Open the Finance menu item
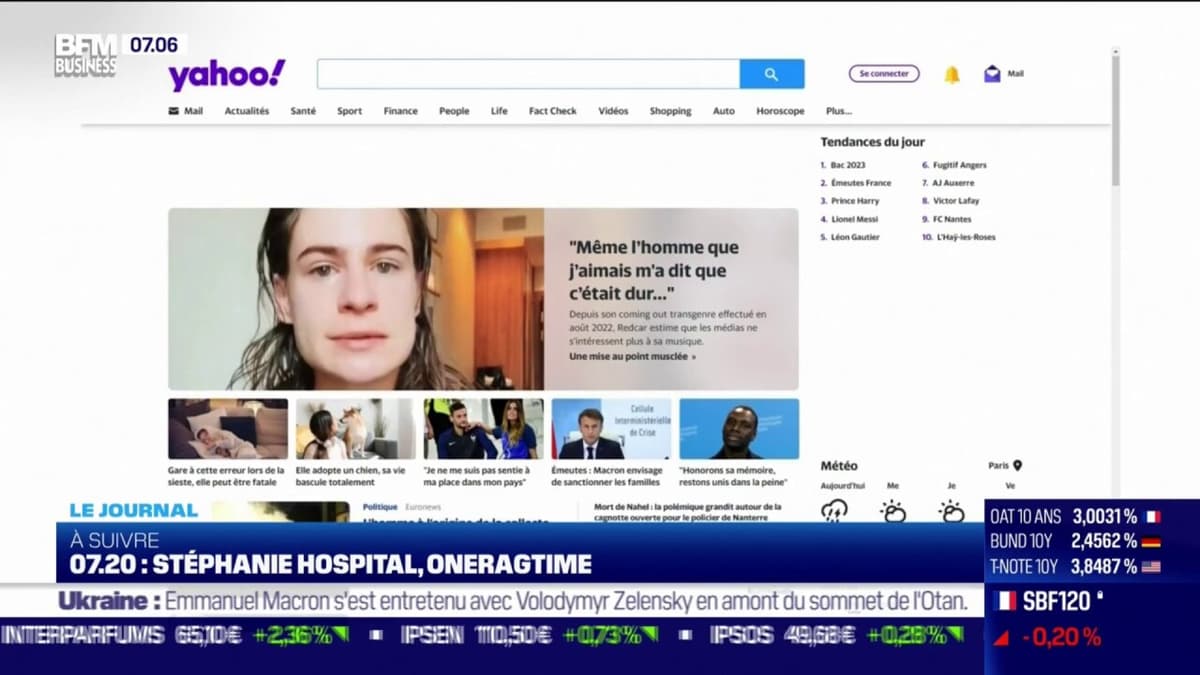This screenshot has width=1200, height=675. (x=400, y=111)
